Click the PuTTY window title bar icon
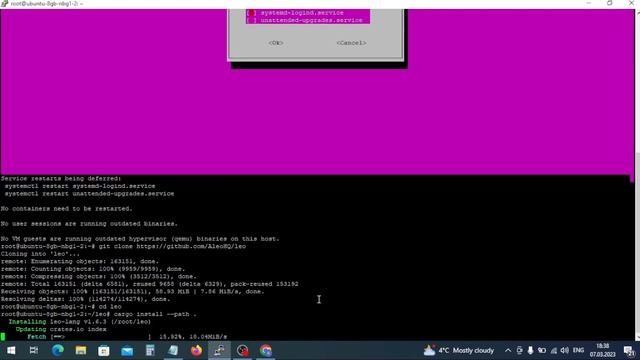640x360 pixels. [x=4, y=3]
